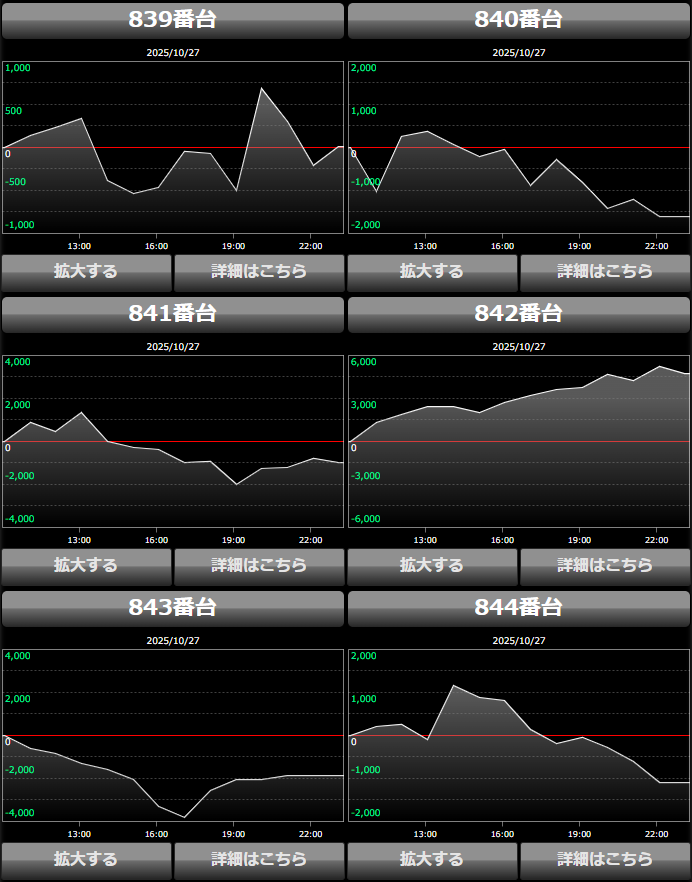Click the 841番台 graph area
The image size is (692, 882).
coord(173,441)
